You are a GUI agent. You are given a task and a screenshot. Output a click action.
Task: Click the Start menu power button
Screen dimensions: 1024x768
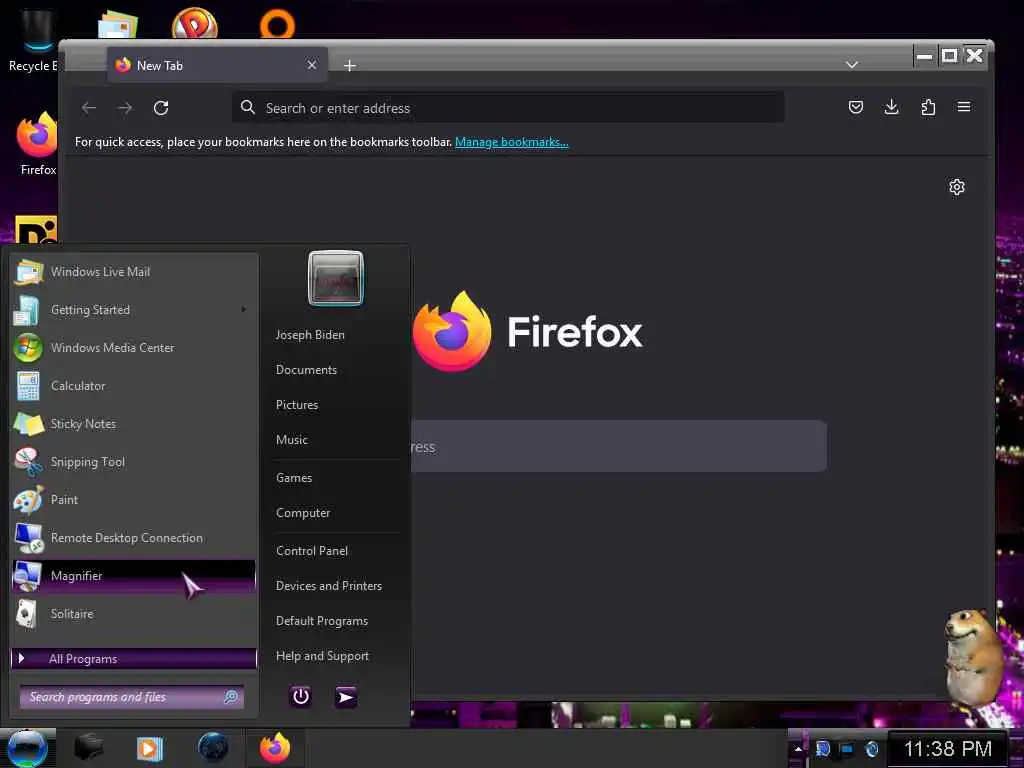(300, 697)
